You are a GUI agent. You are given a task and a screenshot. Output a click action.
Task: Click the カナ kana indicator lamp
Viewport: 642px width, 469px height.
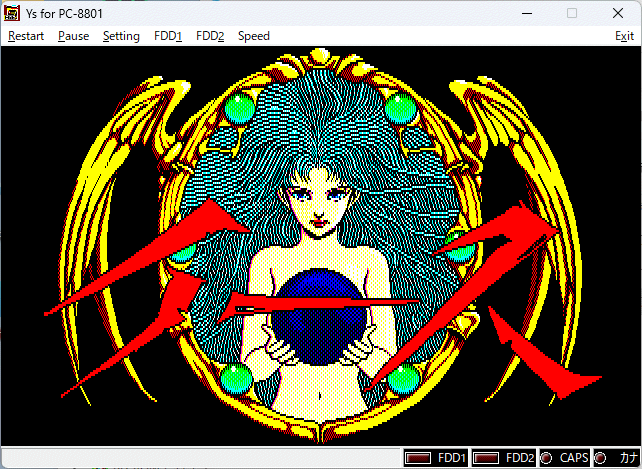[600, 458]
